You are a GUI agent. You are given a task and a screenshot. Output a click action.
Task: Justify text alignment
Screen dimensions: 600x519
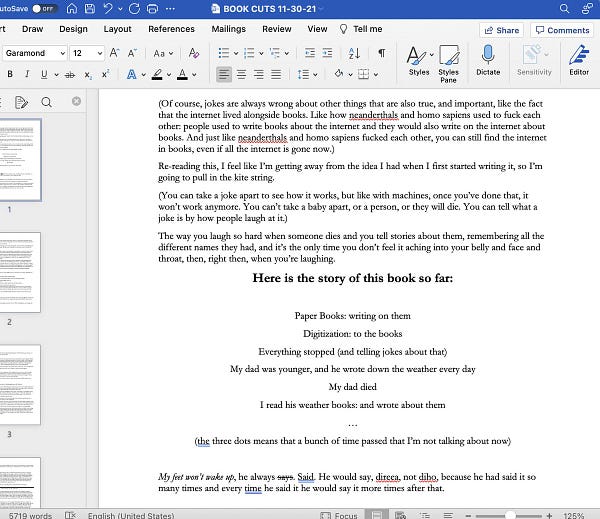[x=276, y=74]
